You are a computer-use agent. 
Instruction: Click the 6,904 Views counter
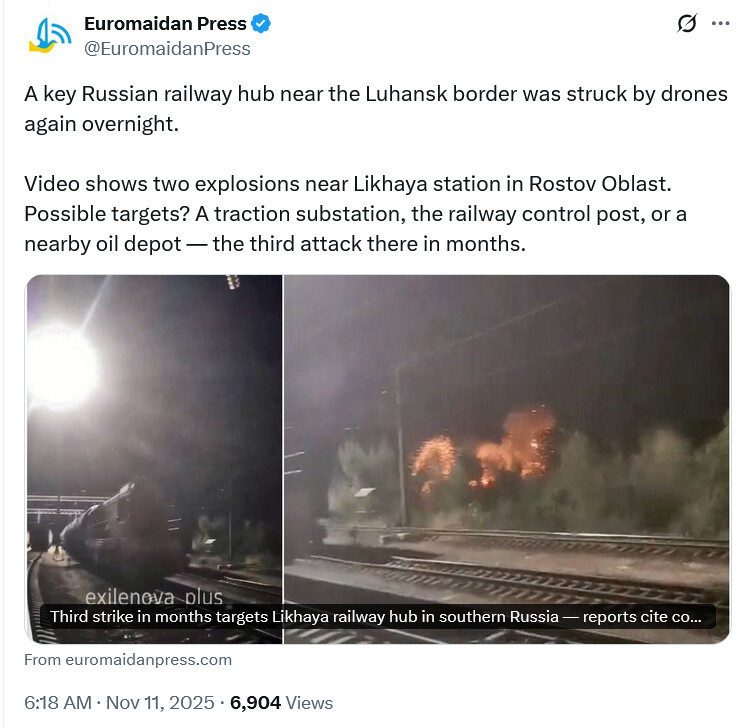point(282,703)
